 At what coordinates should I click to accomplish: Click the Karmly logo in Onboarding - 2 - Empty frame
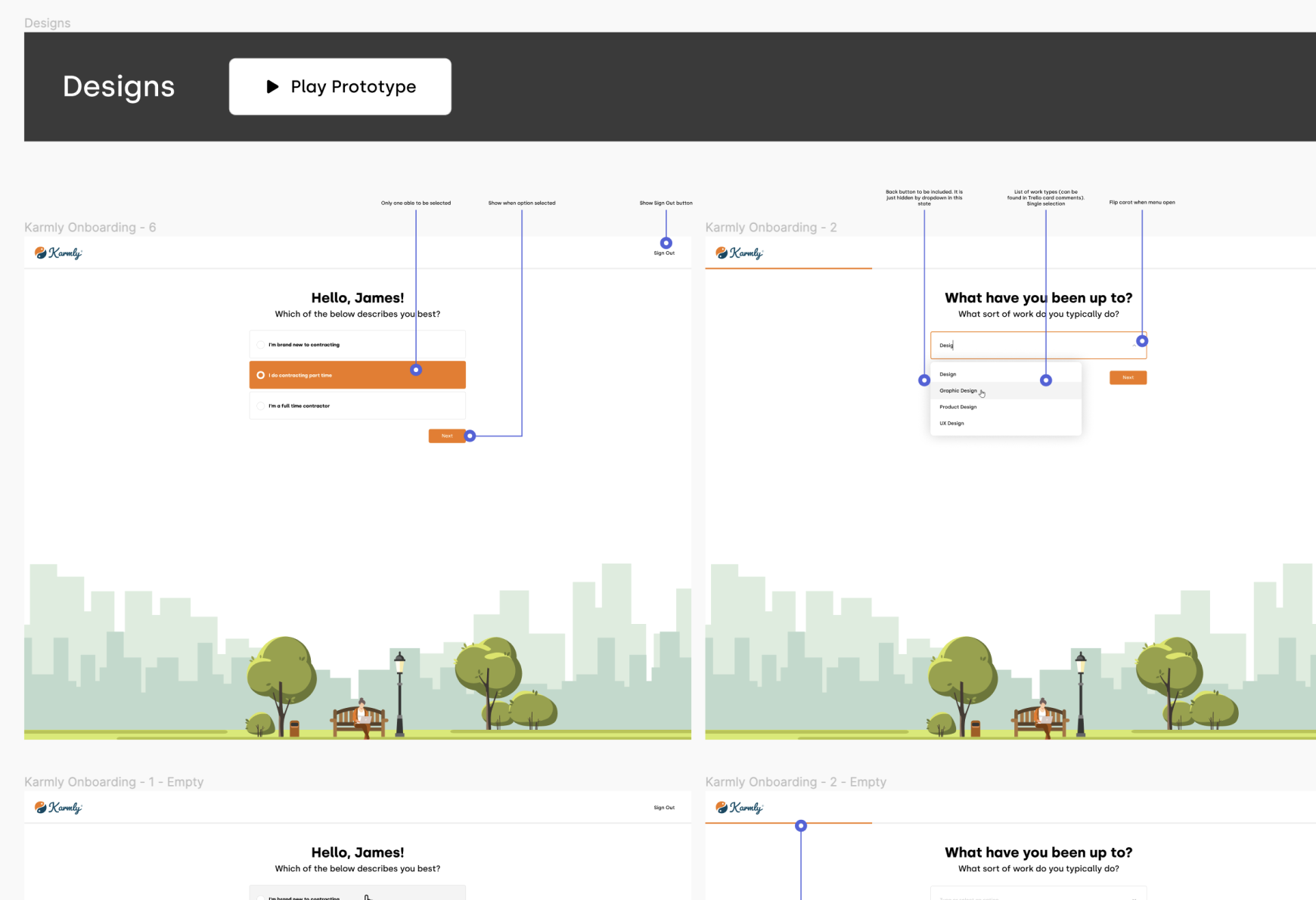pyautogui.click(x=740, y=808)
